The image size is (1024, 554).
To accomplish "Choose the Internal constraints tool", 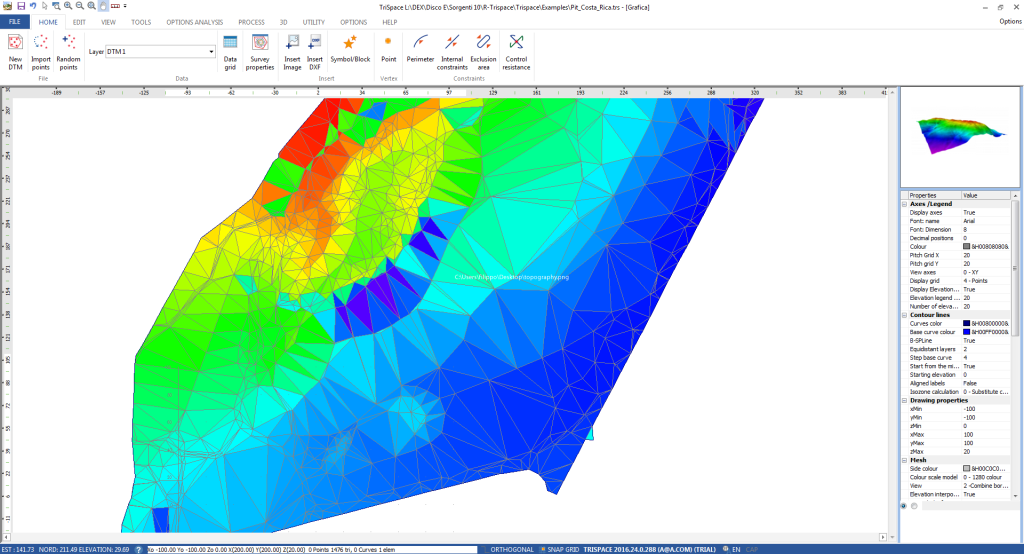I will point(452,49).
